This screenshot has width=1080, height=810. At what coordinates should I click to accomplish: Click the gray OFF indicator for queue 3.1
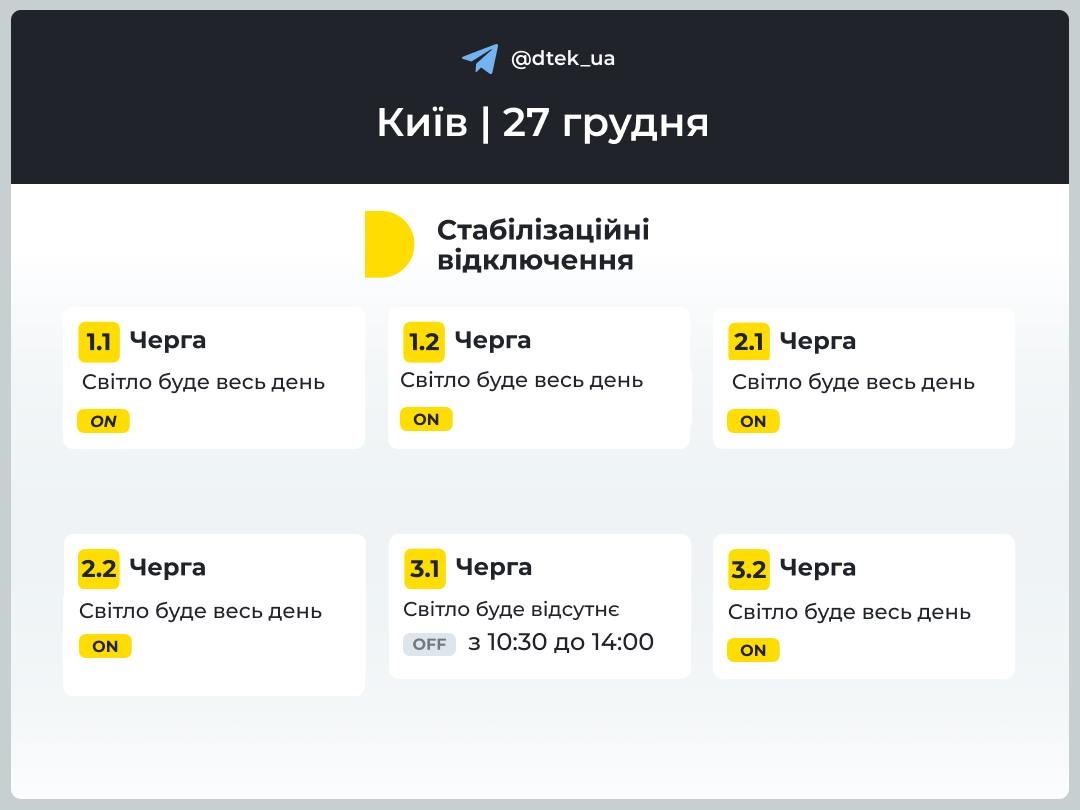[x=429, y=644]
